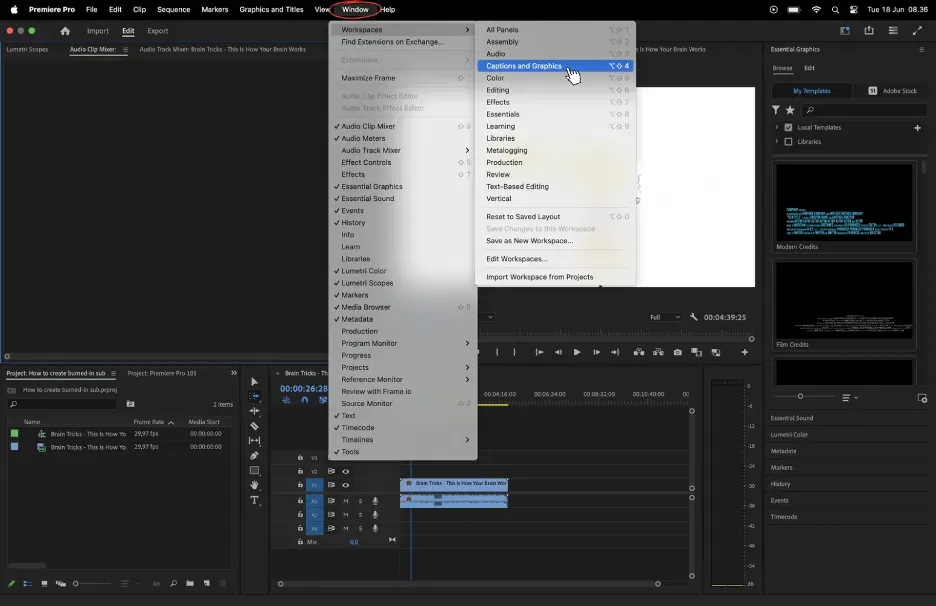Add a template location with plus icon

pos(917,128)
